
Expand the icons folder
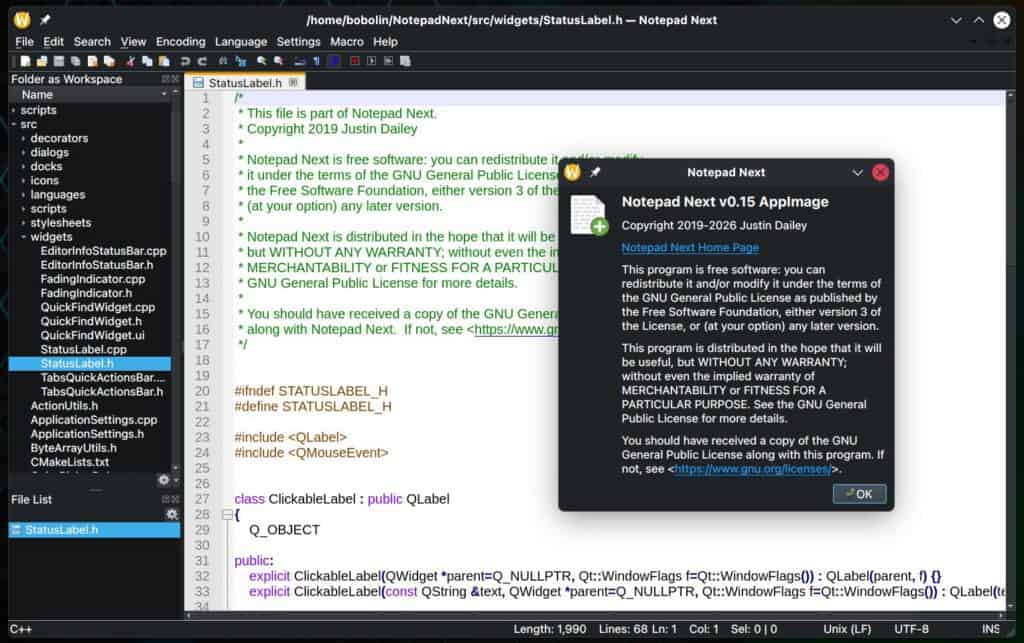(x=24, y=180)
